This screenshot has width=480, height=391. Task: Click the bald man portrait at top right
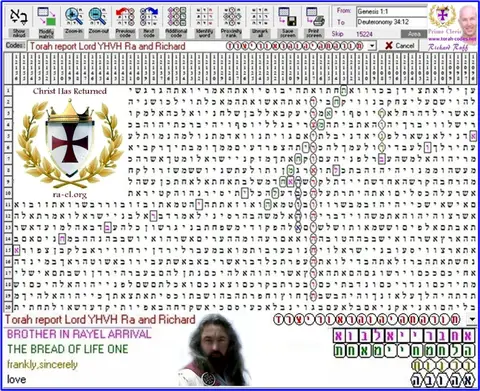pos(468,20)
